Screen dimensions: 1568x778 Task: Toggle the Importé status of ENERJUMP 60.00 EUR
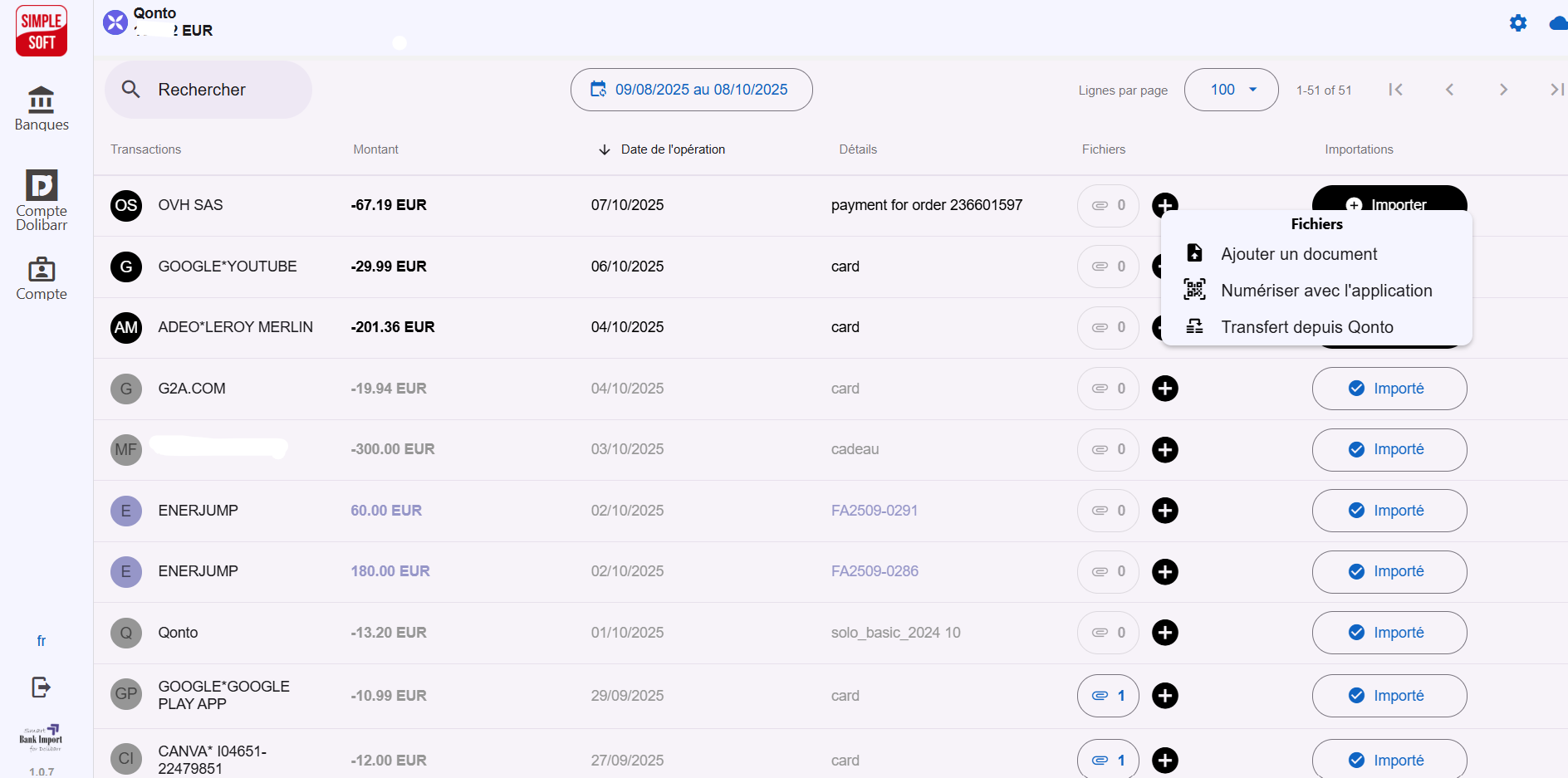point(1389,511)
